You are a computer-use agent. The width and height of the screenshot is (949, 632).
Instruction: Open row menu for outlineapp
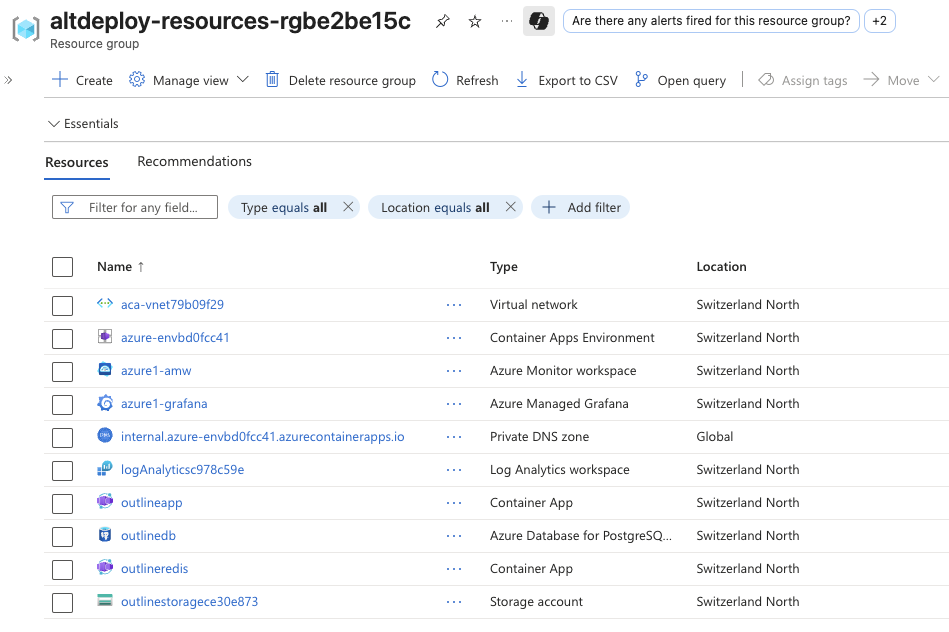454,504
